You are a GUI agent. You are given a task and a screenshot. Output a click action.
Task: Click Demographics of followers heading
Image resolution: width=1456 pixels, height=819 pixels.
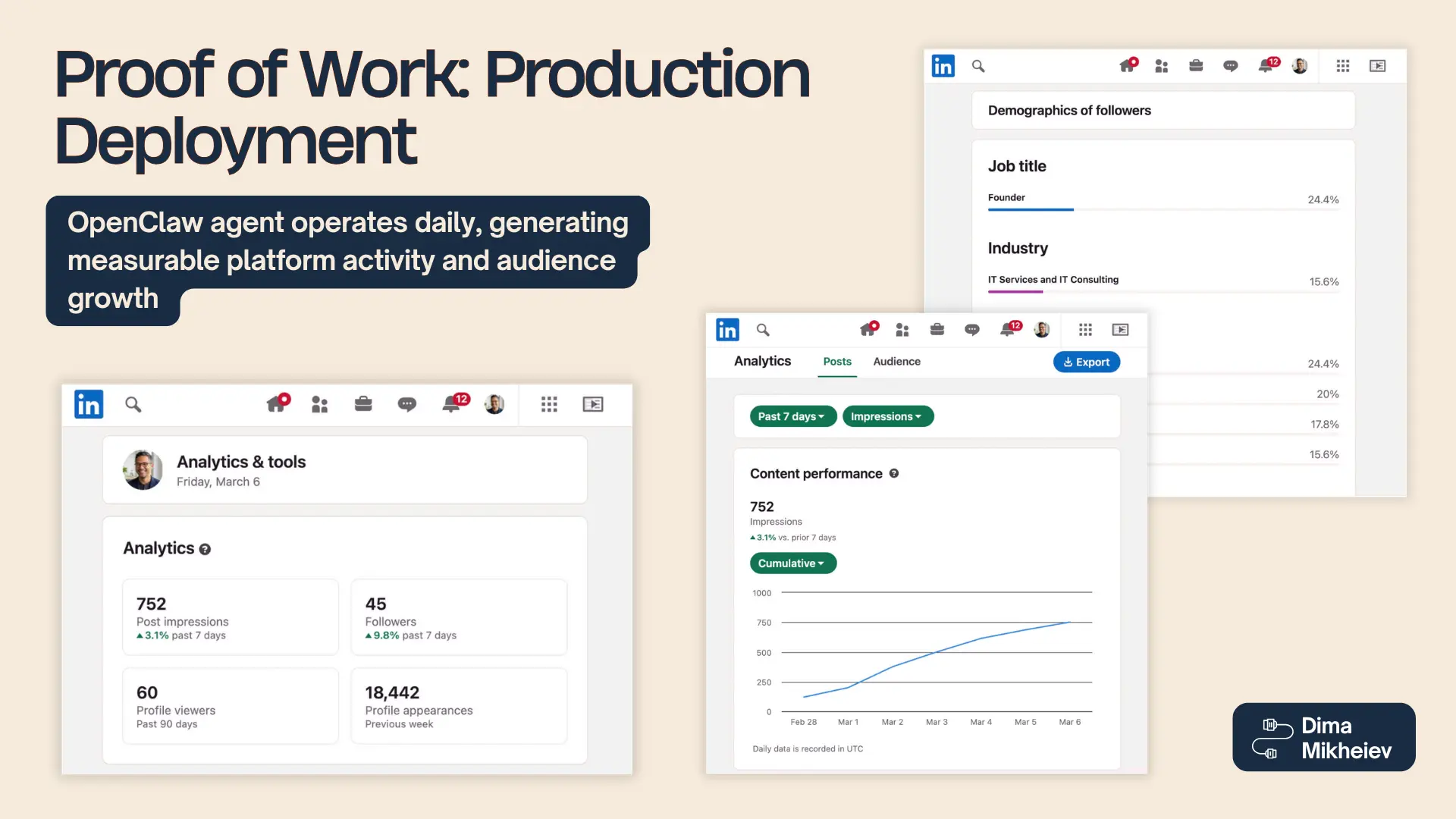[x=1069, y=111]
